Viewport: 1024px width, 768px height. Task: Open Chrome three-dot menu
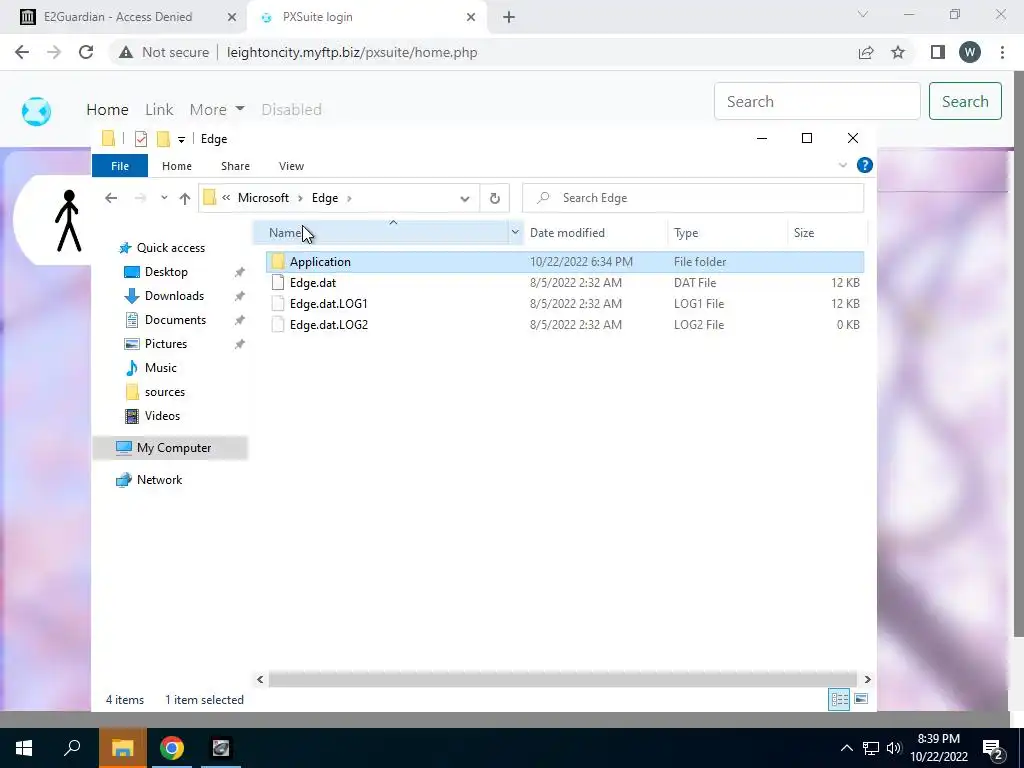tap(1002, 52)
